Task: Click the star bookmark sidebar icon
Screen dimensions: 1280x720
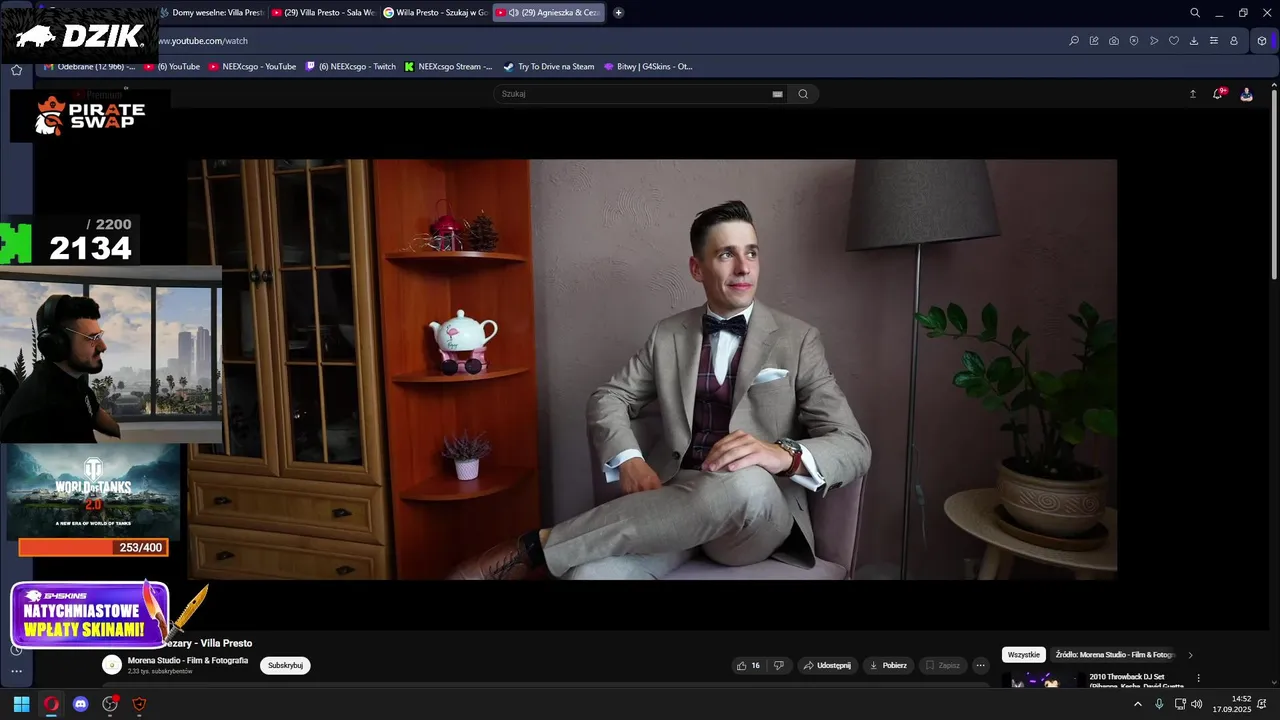Action: point(16,70)
